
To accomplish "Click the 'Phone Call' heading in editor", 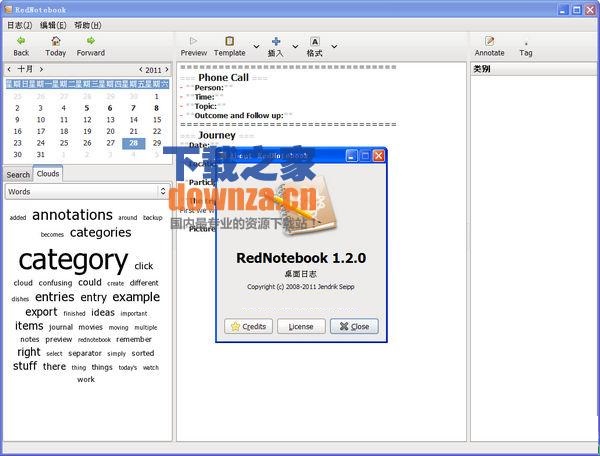I will click(223, 78).
